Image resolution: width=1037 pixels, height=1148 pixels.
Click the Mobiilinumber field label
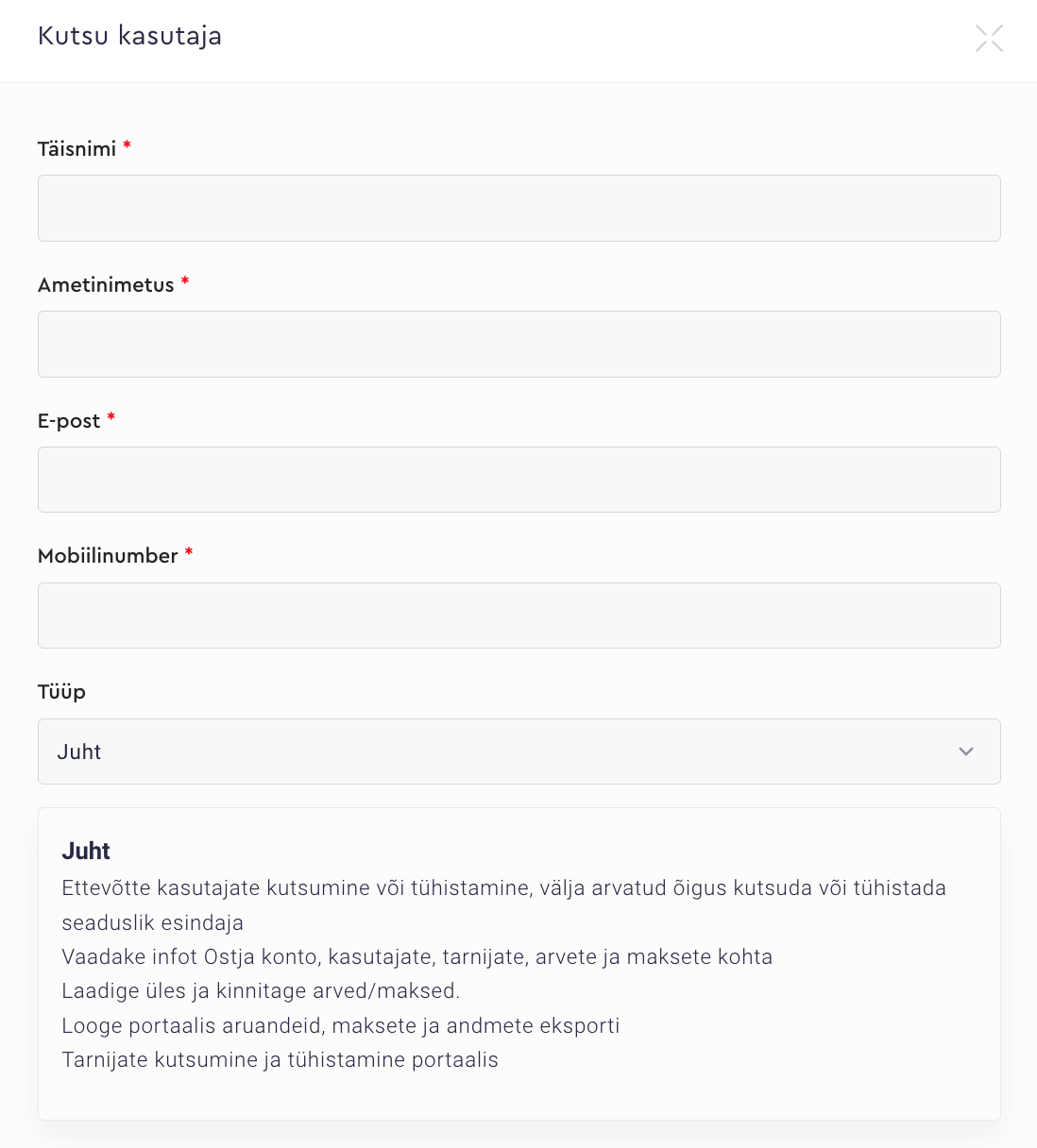coord(108,556)
